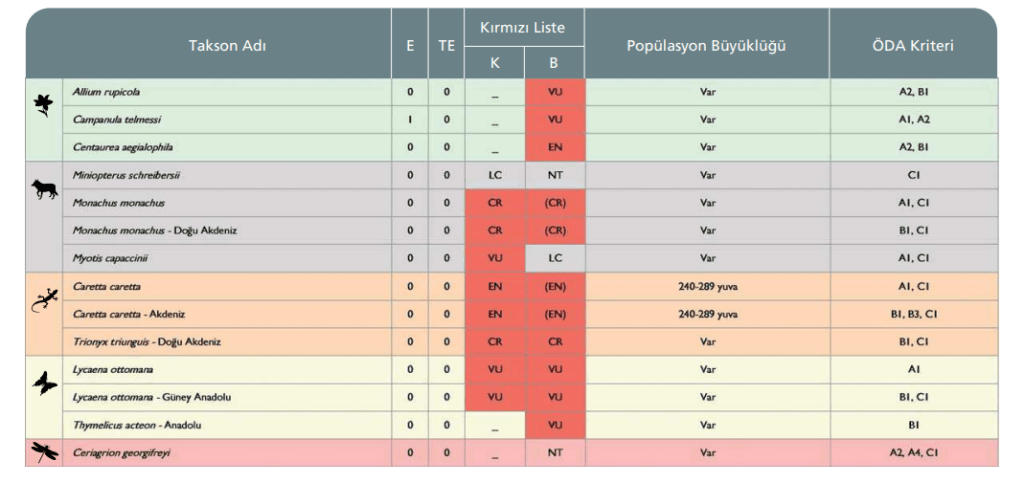Image resolution: width=1024 pixels, height=483 pixels.
Task: Click the Campanula telmessi species name
Action: tap(112, 119)
